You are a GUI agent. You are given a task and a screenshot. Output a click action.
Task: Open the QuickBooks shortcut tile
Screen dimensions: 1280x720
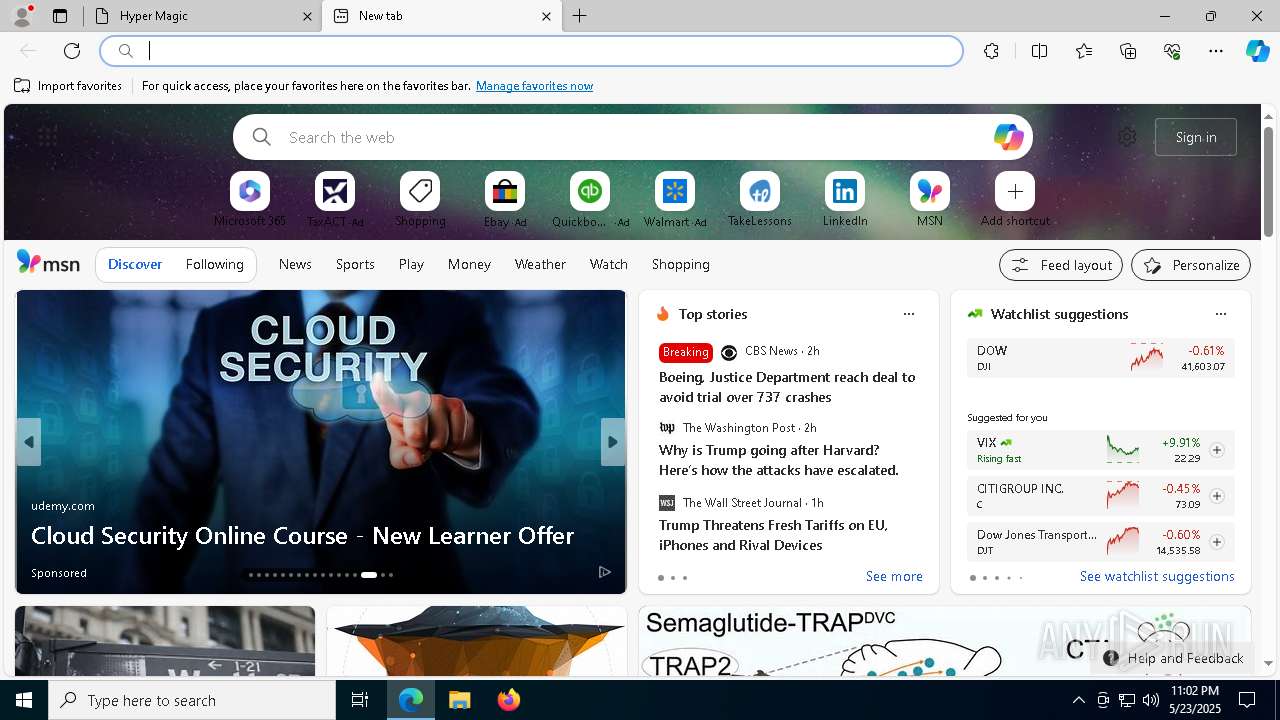590,191
